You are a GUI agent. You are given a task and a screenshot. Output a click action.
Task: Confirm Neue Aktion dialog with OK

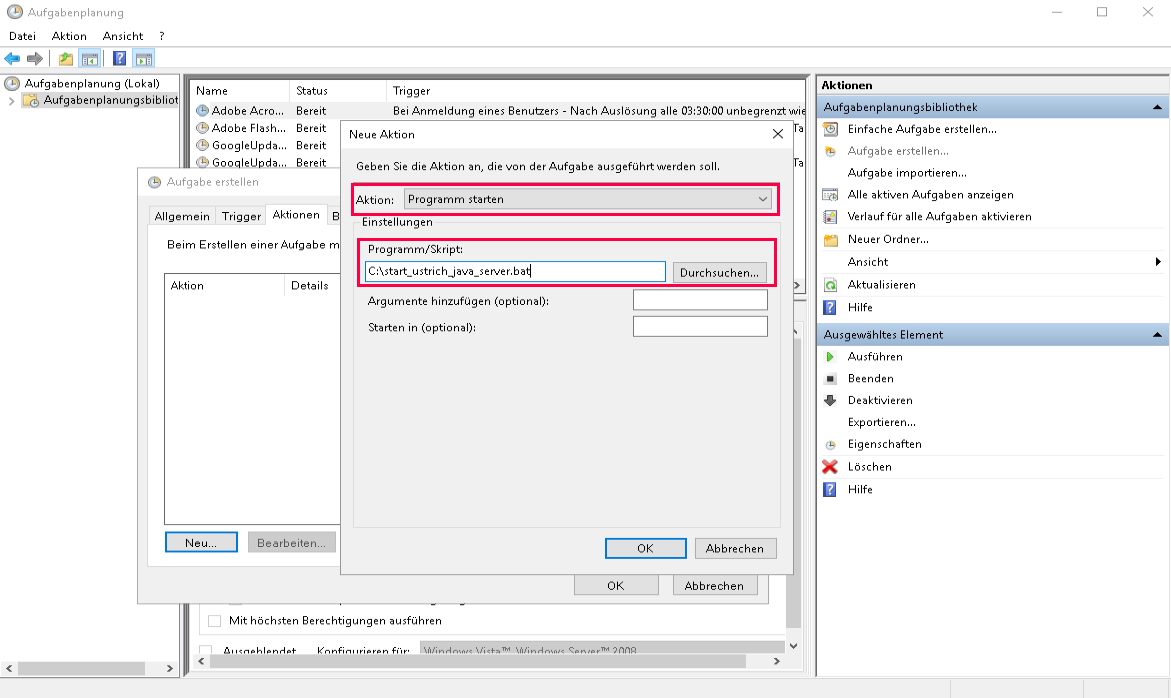645,548
